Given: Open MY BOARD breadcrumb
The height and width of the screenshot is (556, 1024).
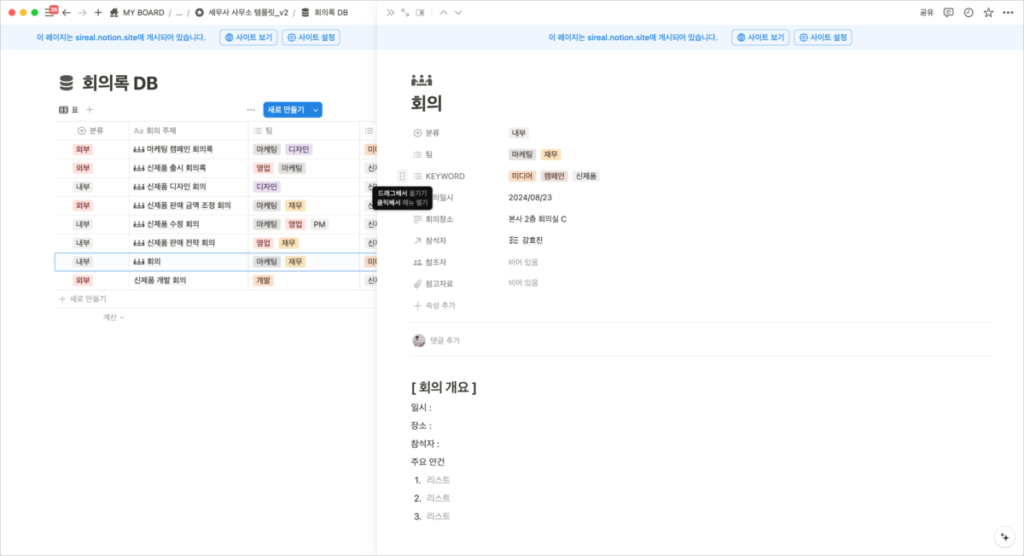Looking at the screenshot, I should pos(136,12).
